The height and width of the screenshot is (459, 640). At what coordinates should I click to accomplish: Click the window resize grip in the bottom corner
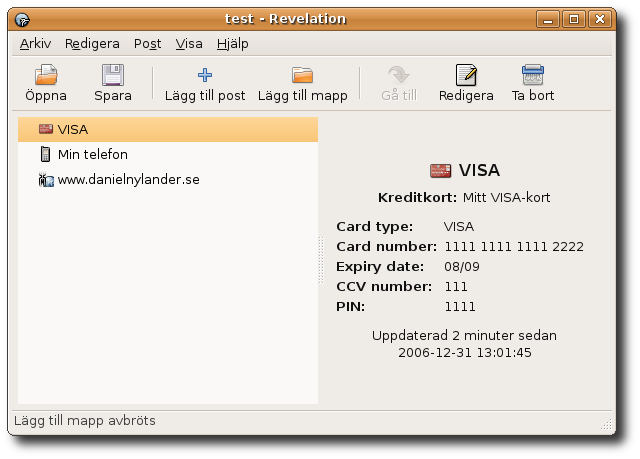click(607, 424)
